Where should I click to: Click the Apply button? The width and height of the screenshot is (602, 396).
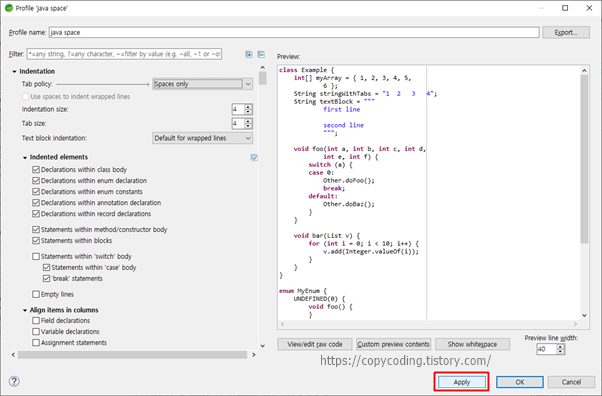461,382
